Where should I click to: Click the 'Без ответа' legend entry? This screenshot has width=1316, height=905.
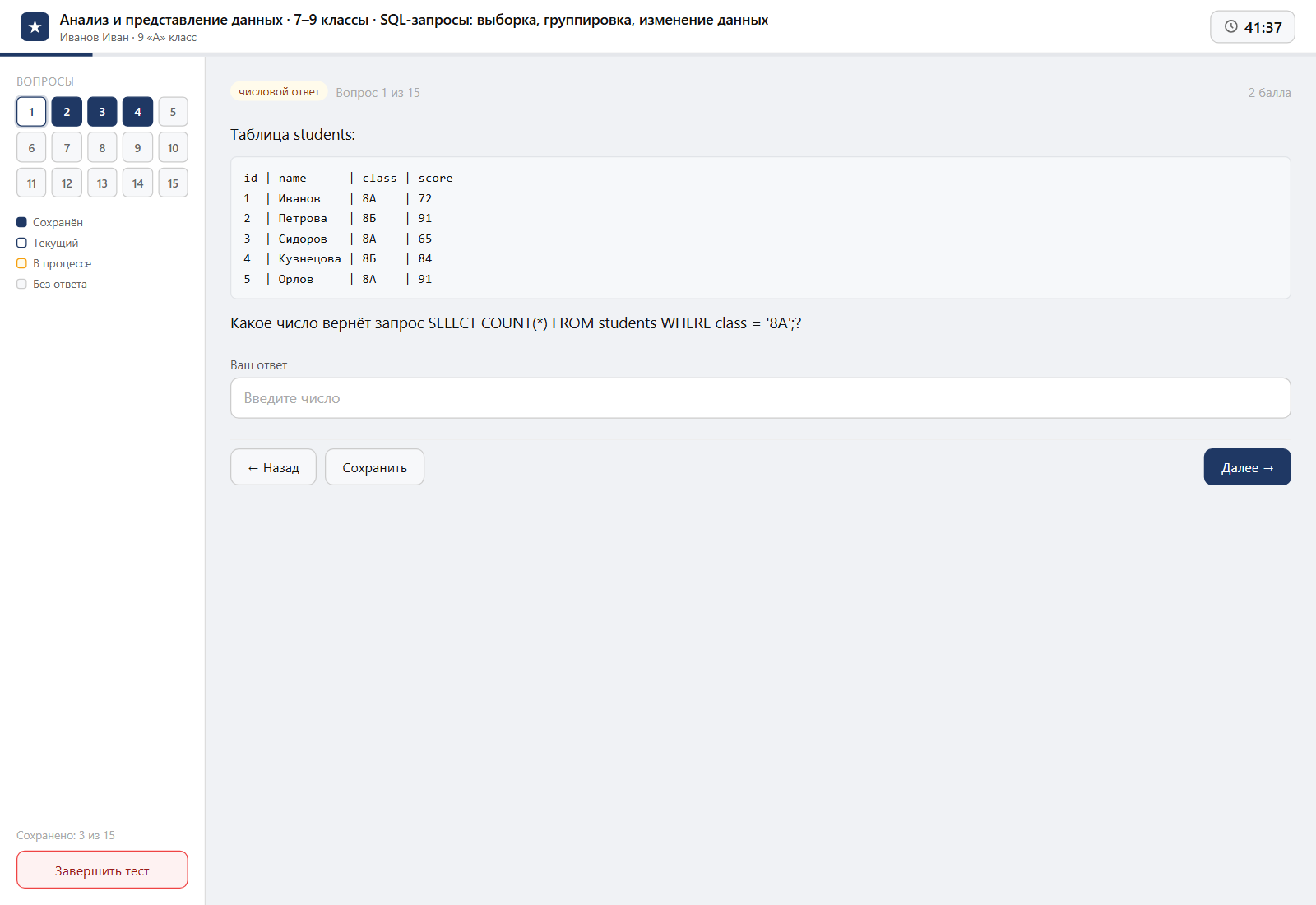(x=52, y=285)
